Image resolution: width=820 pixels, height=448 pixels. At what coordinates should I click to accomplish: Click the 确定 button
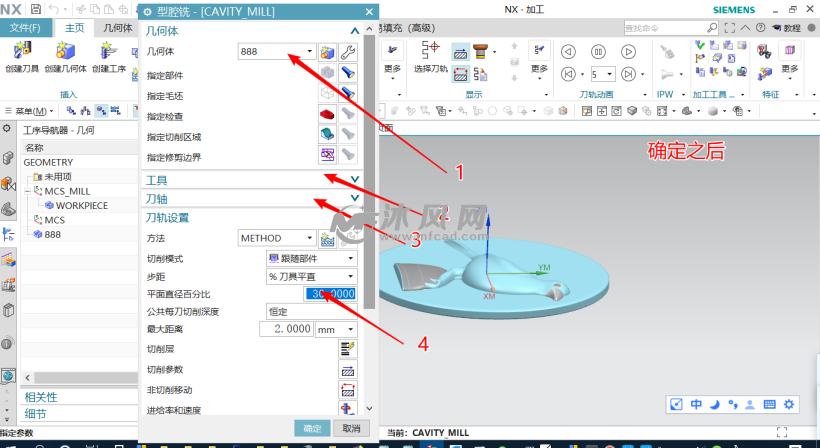click(312, 428)
